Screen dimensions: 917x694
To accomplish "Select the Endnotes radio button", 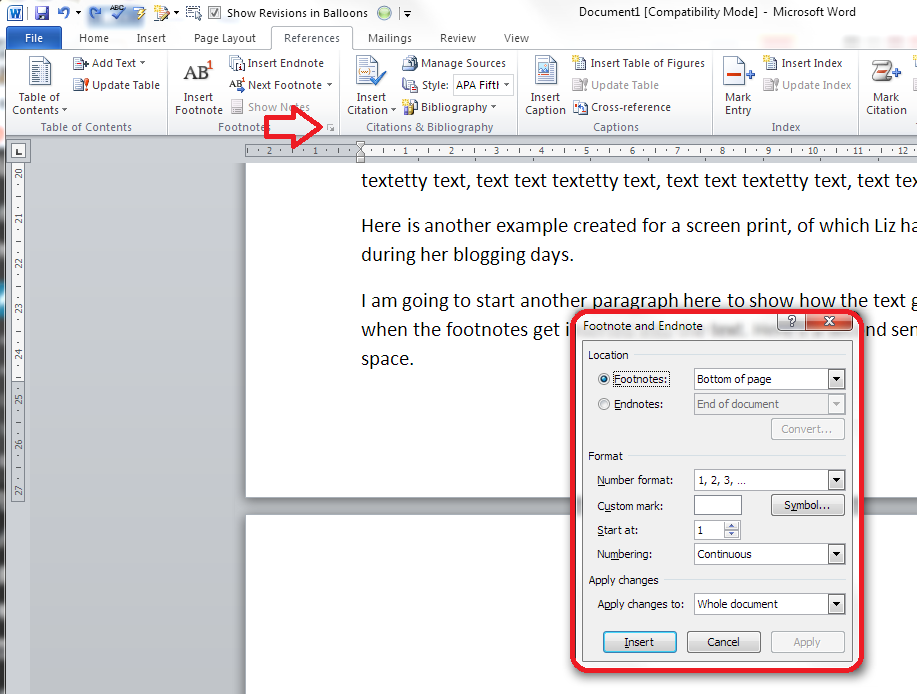I will point(603,404).
